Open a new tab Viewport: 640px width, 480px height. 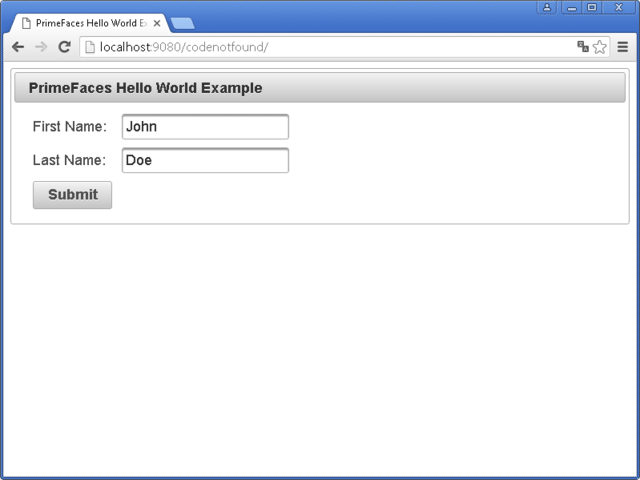(183, 23)
